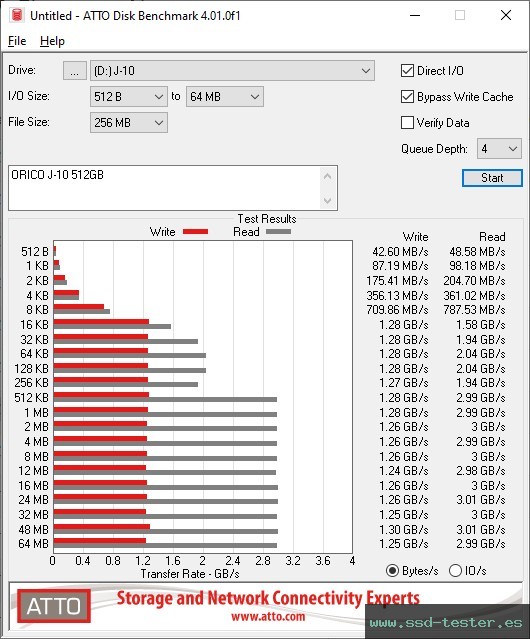
Task: Click the gray Read legend swatch
Action: click(278, 231)
